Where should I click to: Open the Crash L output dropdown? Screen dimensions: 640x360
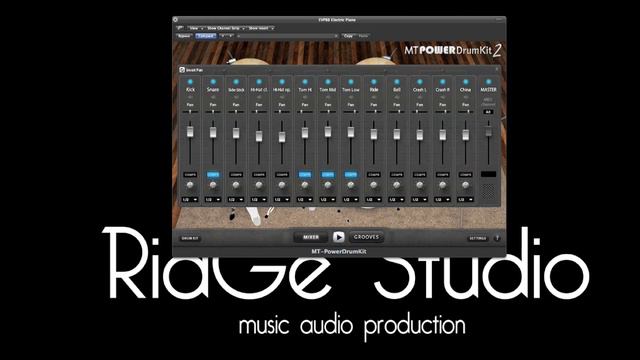click(420, 200)
